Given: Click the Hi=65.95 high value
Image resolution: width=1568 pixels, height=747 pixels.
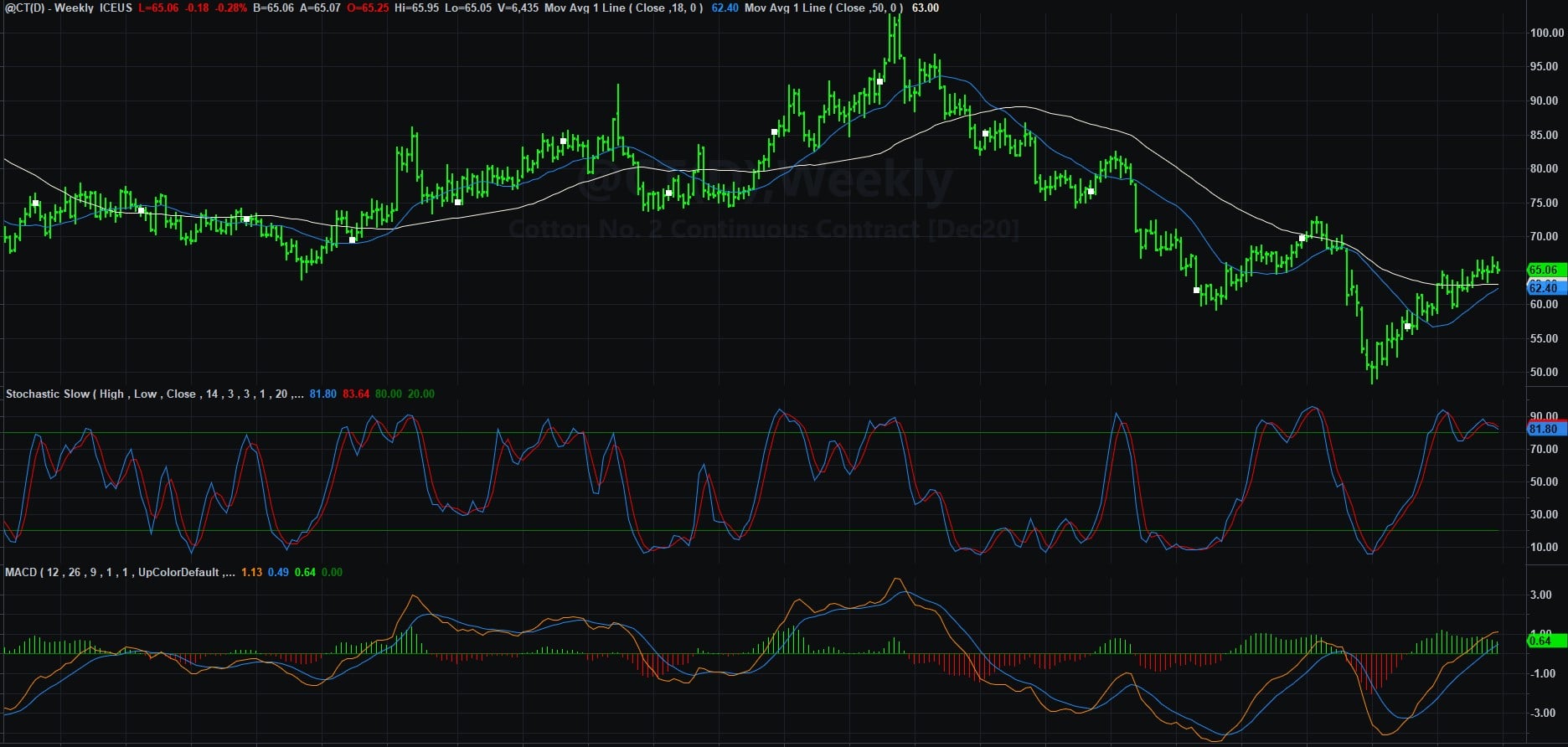Looking at the screenshot, I should click(418, 8).
